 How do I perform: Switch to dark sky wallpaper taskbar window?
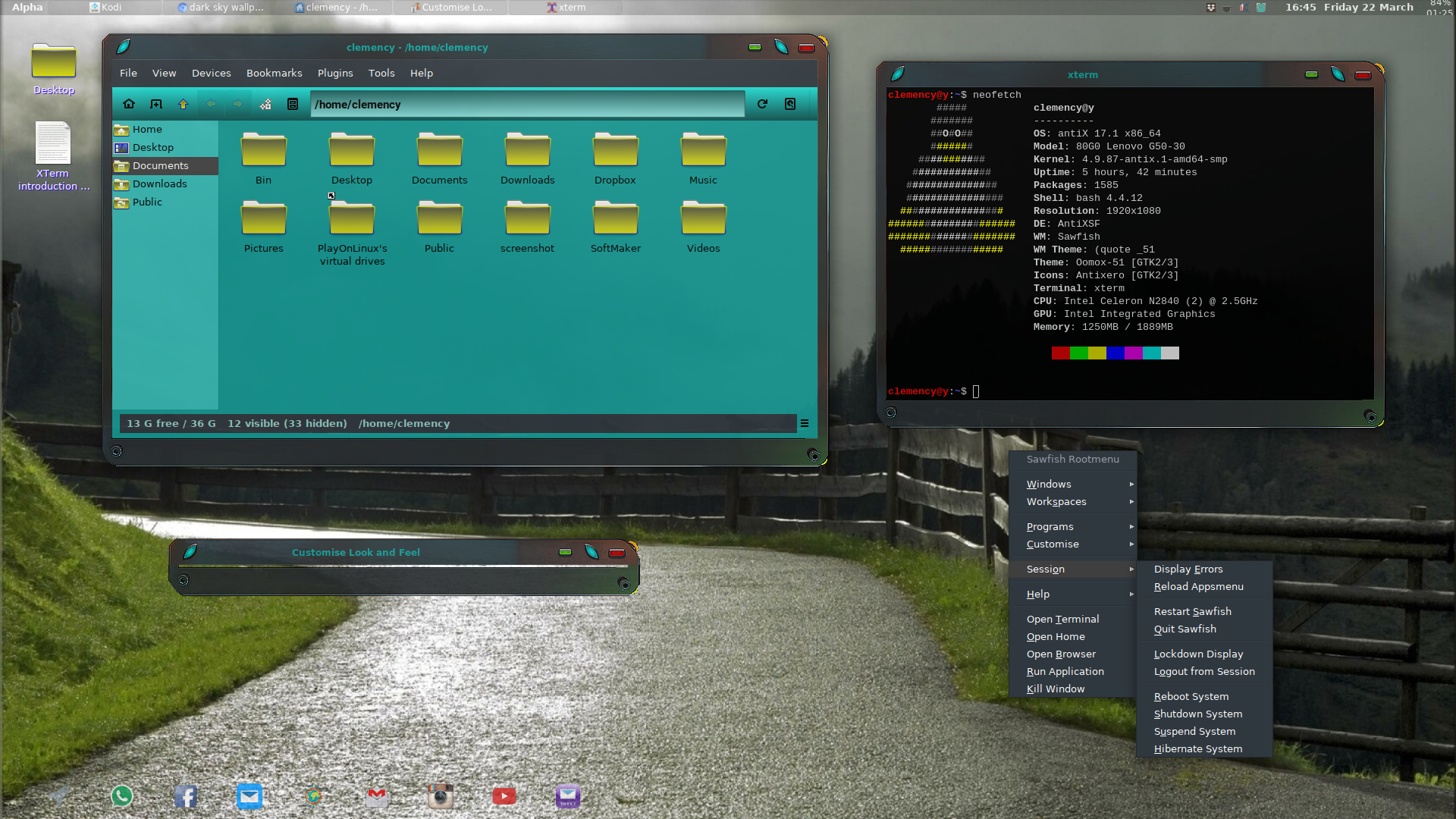221,8
